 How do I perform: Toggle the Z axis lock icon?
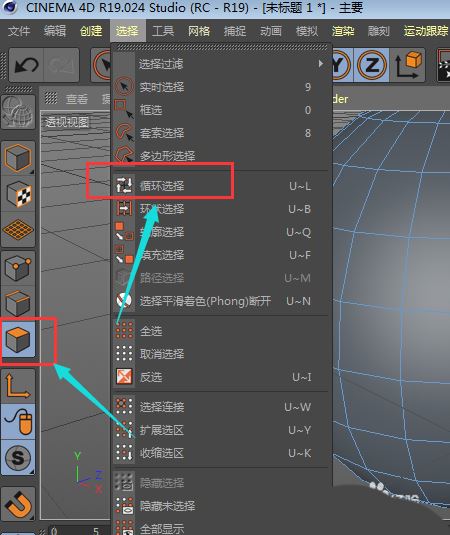coord(372,65)
